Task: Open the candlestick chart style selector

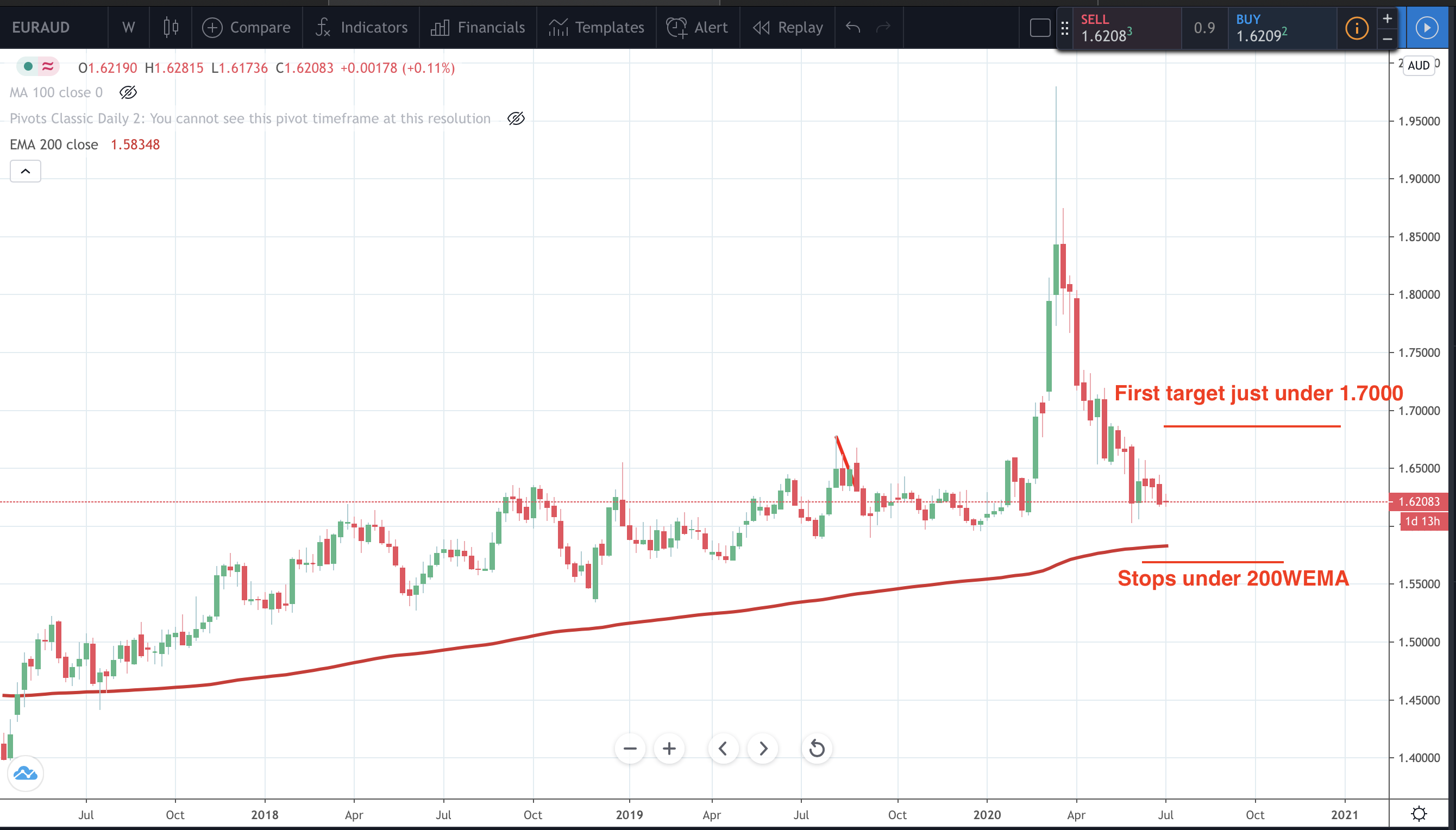Action: tap(171, 27)
